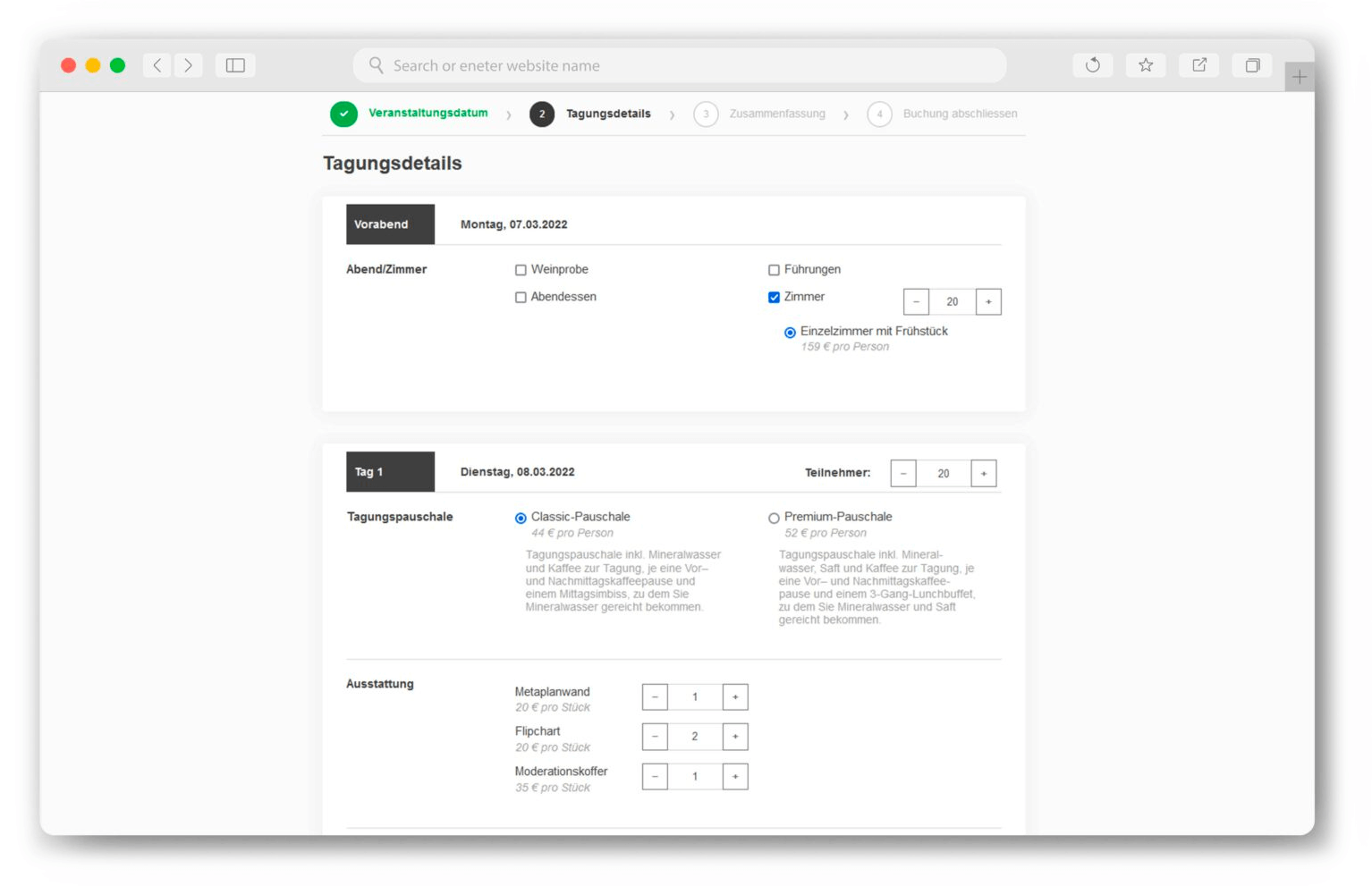Go to Veranstaltungsdatum step
This screenshot has height=886, width=1372.
pos(428,114)
